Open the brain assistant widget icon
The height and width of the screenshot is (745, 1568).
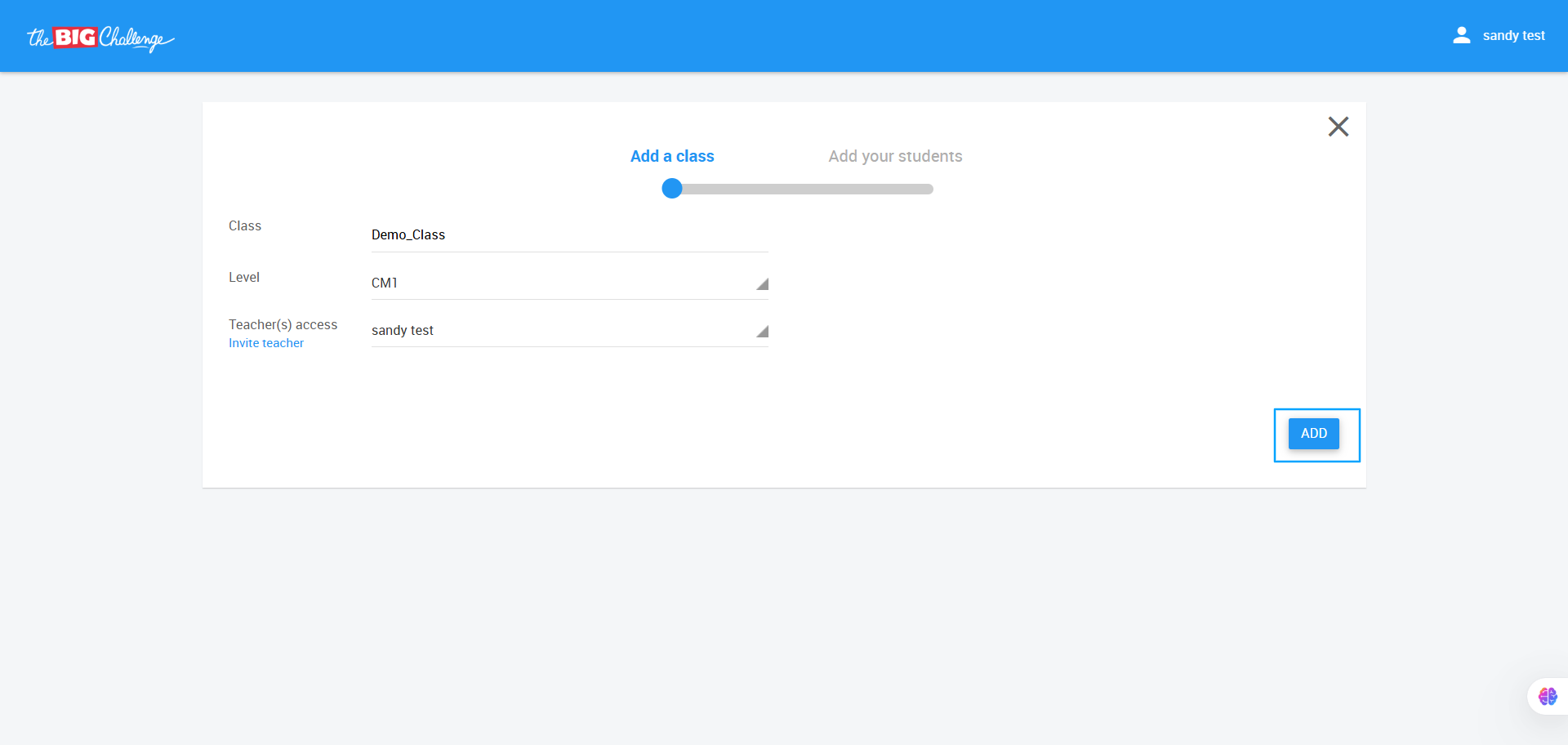[x=1548, y=696]
